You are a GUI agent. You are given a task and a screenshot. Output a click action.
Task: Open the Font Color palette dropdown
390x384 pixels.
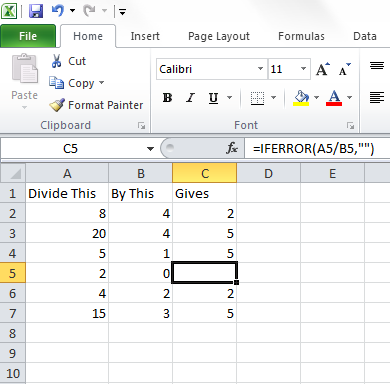[x=349, y=98]
